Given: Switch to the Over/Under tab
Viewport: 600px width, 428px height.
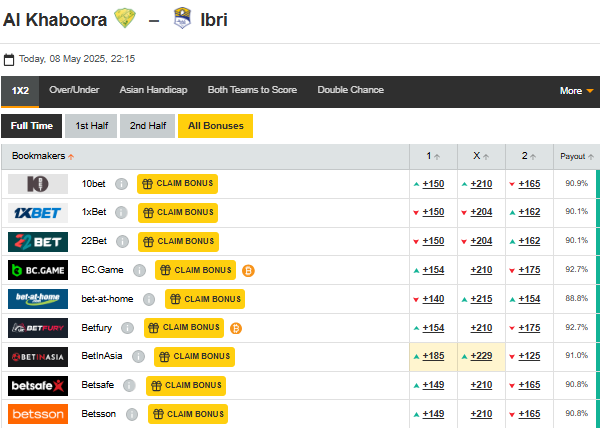Looking at the screenshot, I should (74, 90).
